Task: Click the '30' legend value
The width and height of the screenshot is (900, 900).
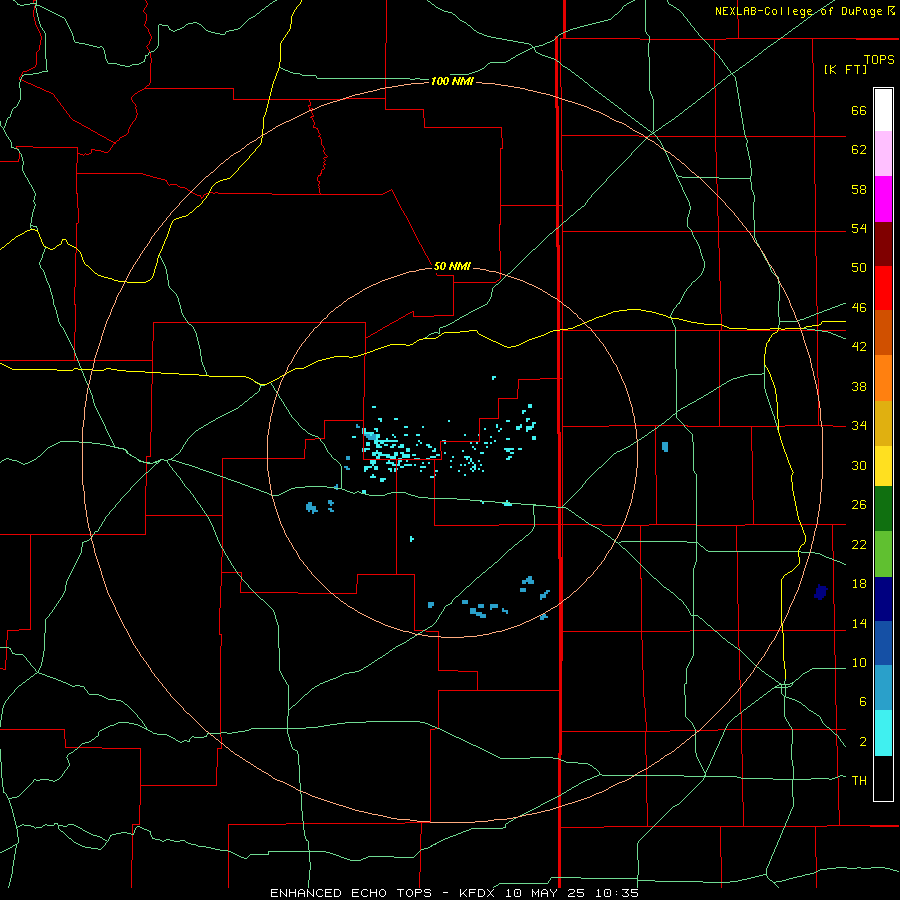Action: 859,465
